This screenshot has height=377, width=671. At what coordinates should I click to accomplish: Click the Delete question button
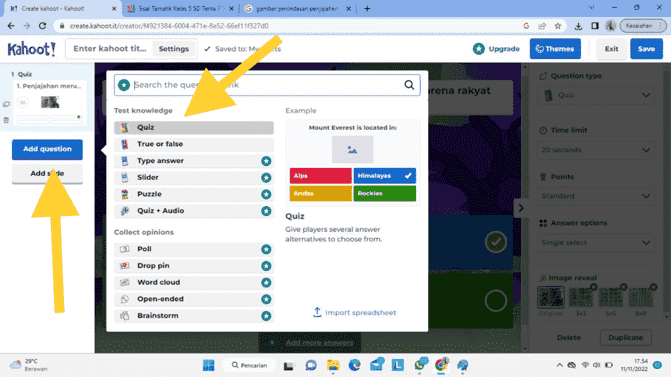click(x=569, y=338)
